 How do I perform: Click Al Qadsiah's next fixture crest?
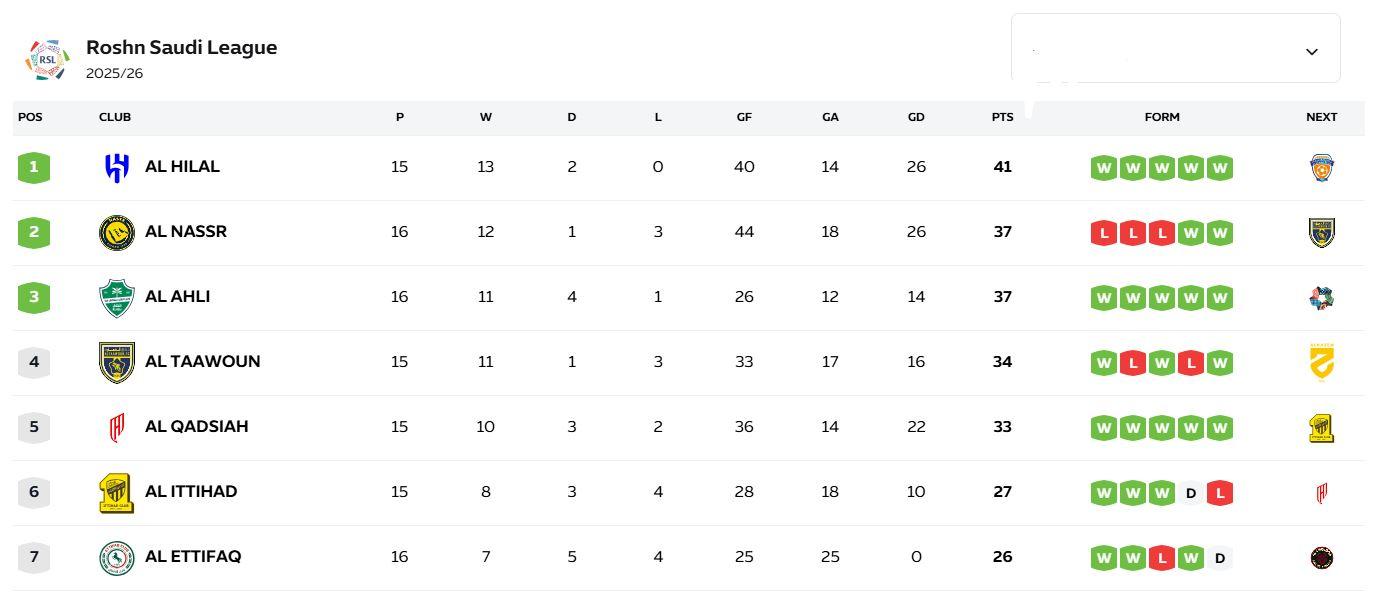(x=1321, y=427)
